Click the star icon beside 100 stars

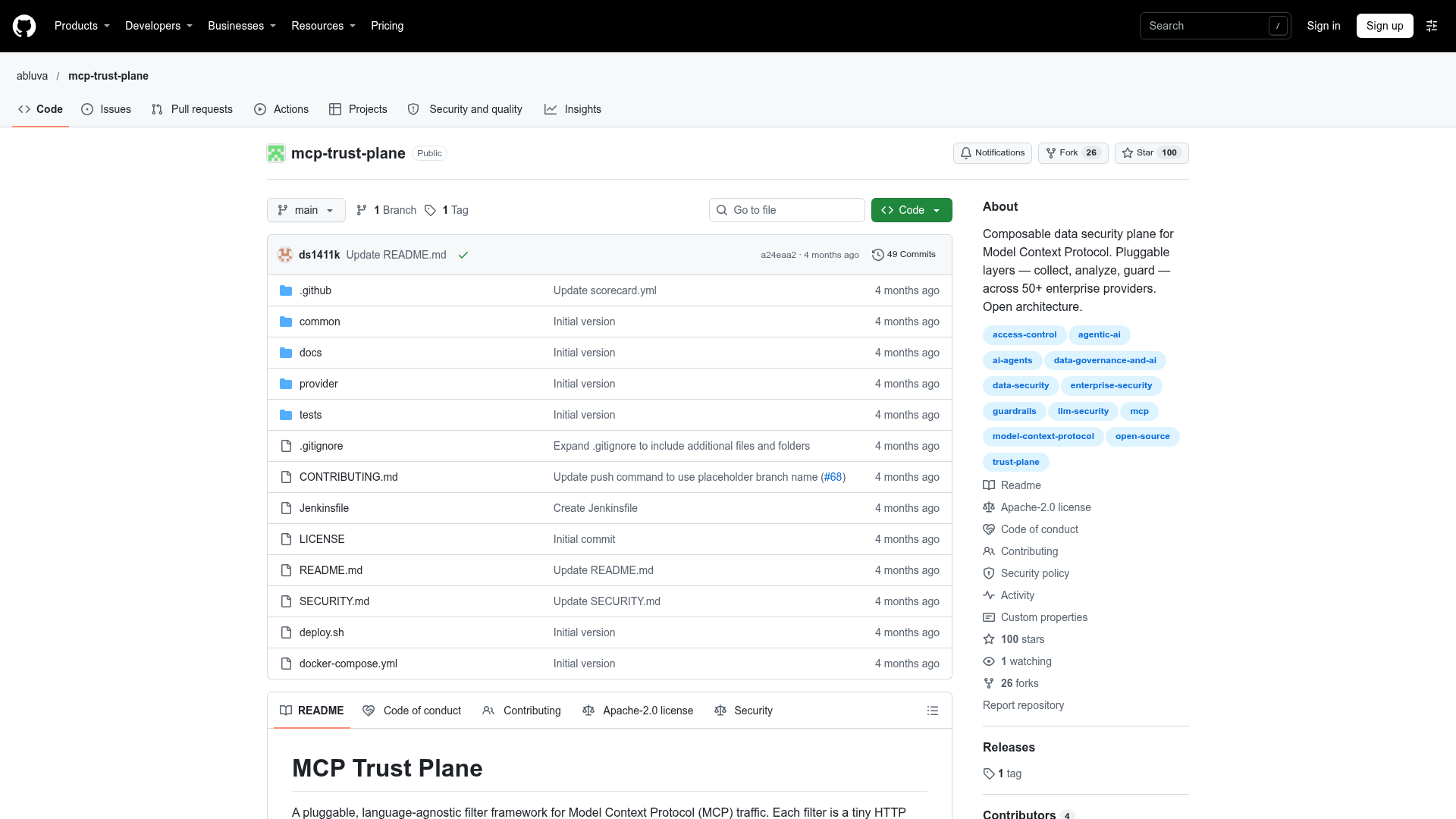989,639
